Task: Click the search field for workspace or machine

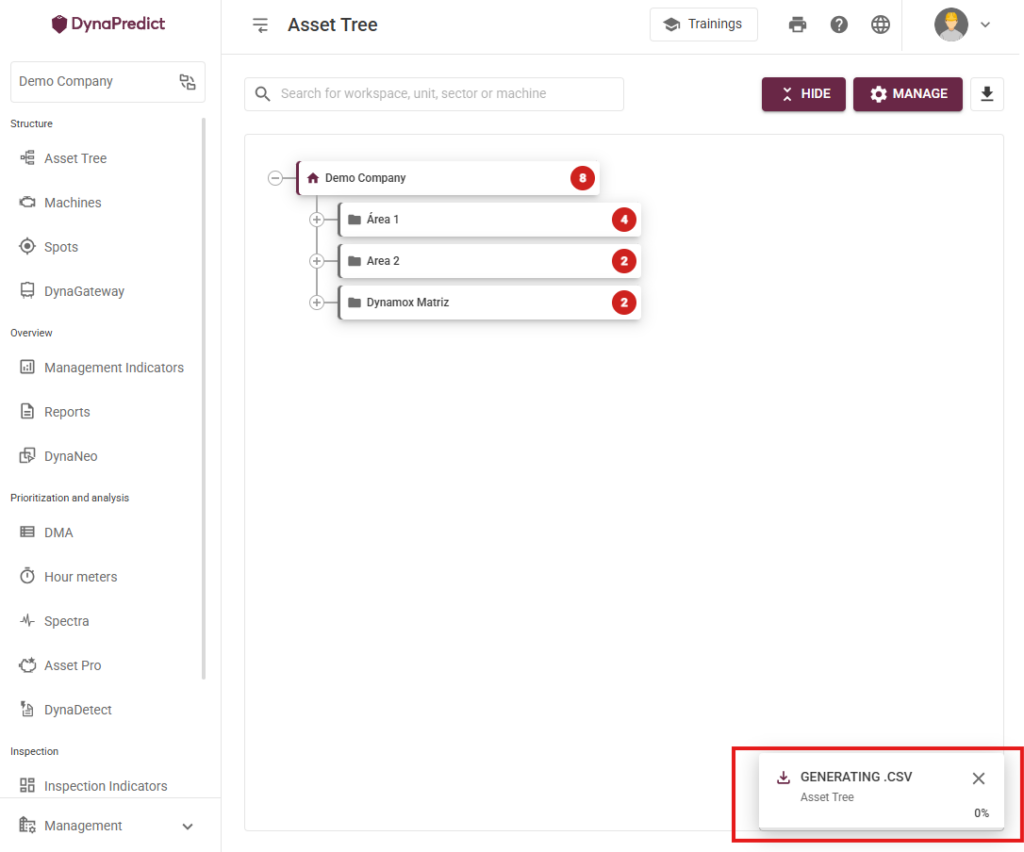Action: (434, 94)
